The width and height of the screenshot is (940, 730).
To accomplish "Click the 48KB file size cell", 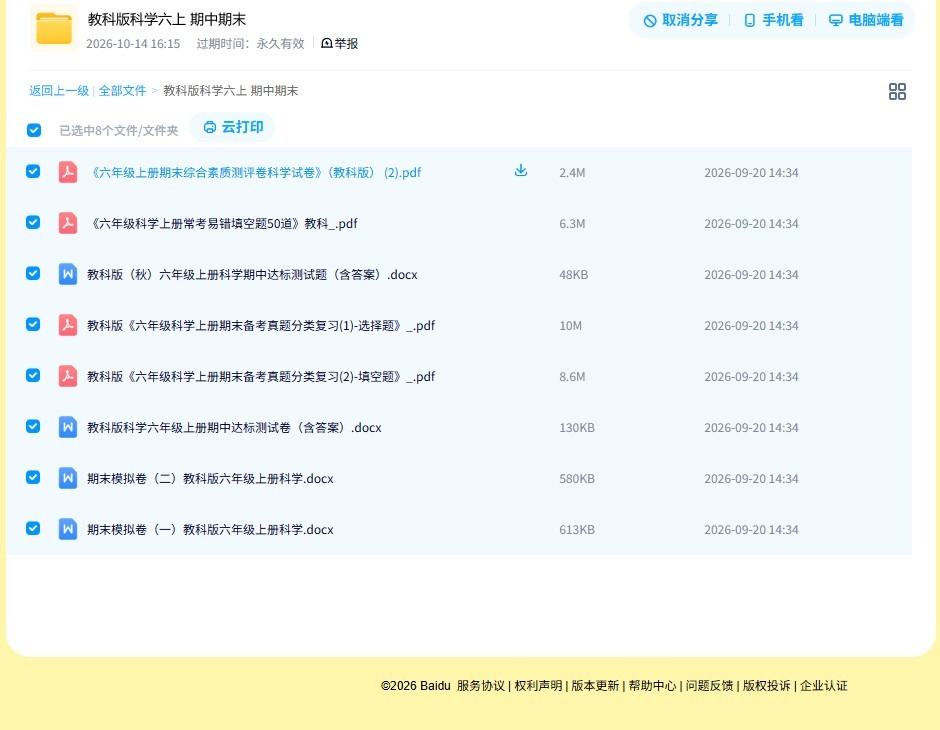I will [574, 274].
